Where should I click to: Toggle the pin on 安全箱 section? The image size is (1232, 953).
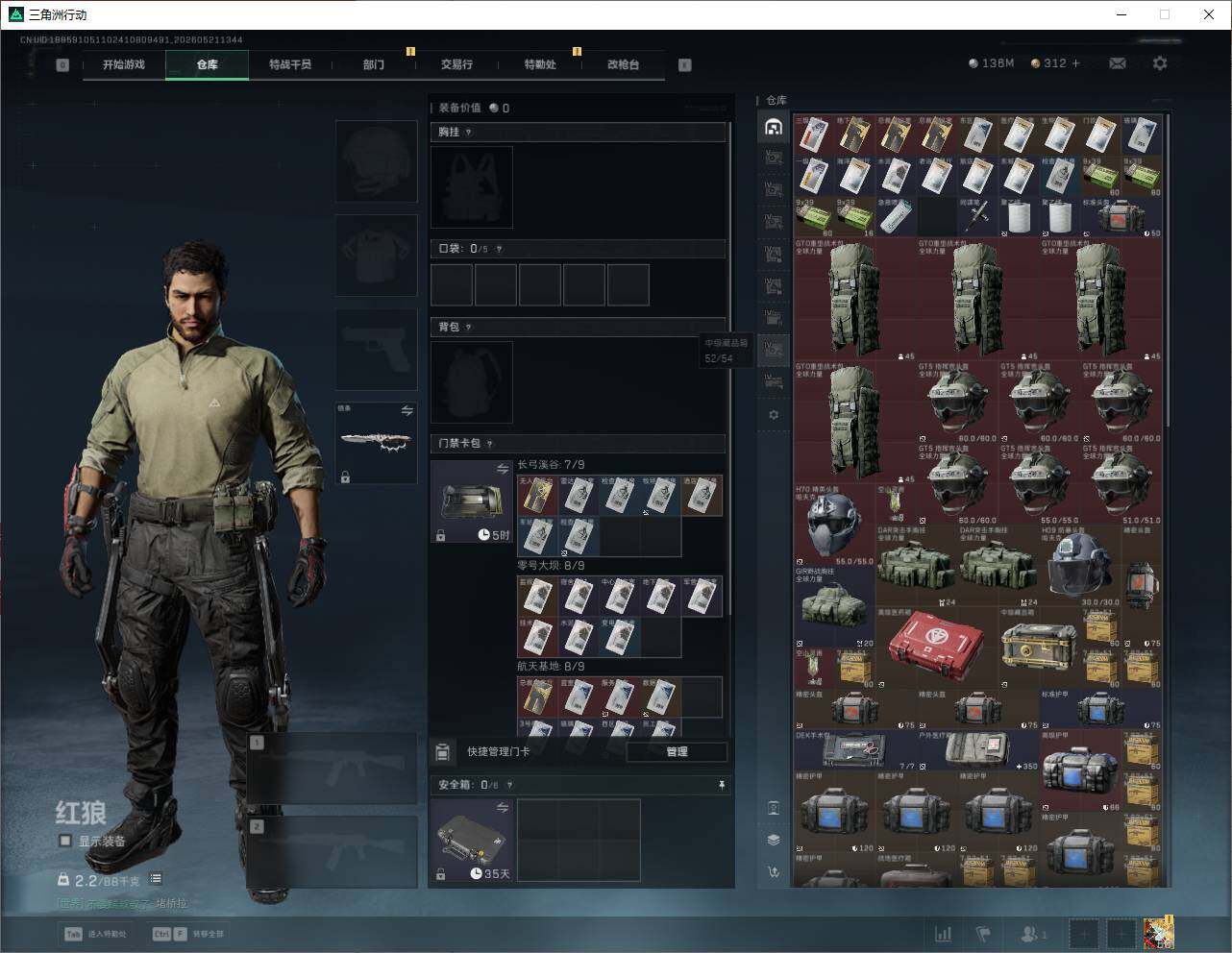[722, 785]
